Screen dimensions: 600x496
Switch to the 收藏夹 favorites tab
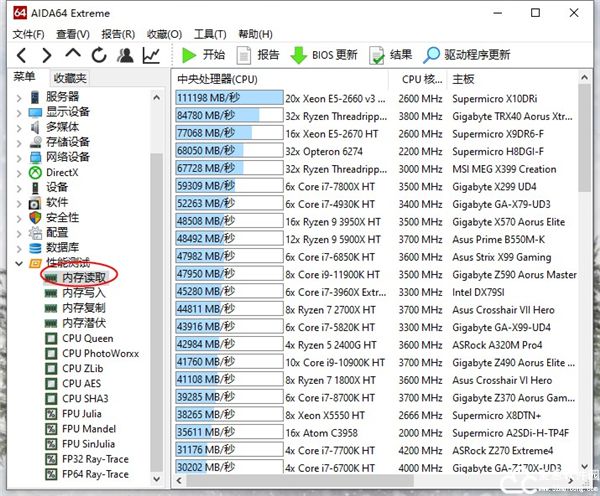click(70, 78)
